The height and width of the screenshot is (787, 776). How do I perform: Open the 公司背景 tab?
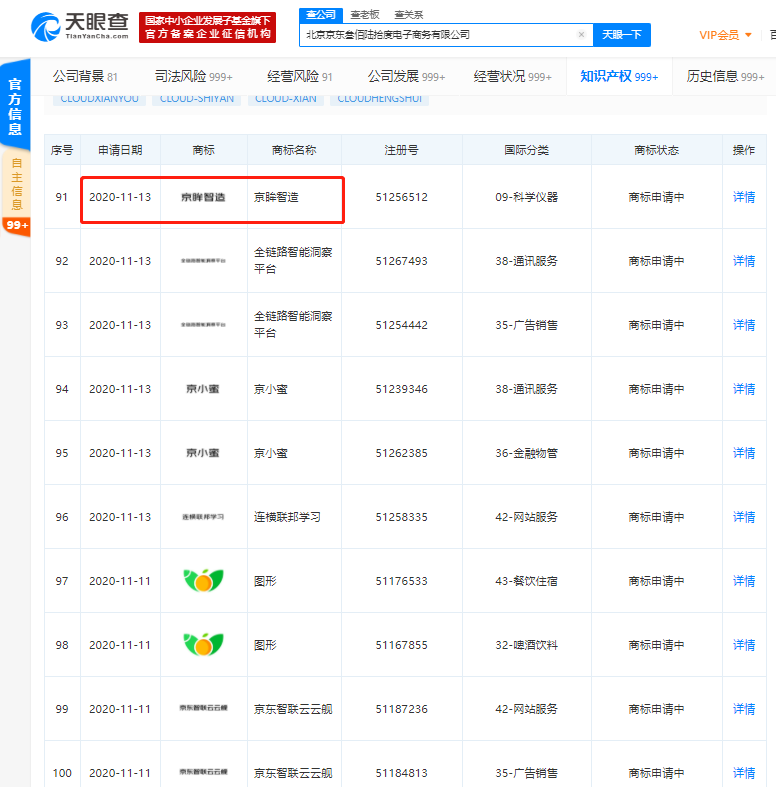pos(85,76)
